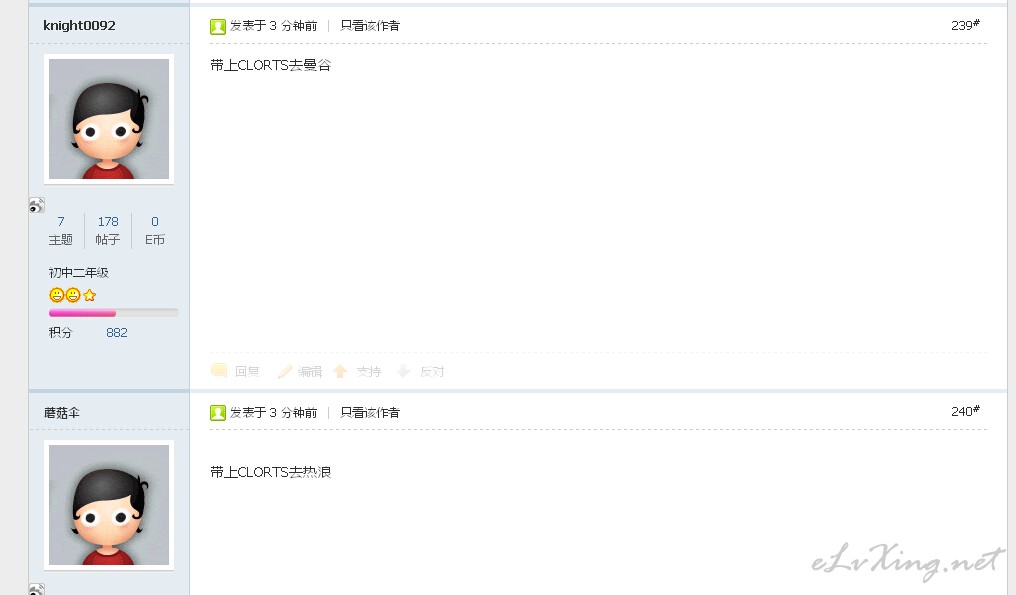Screen dimensions: 1016x595
Task: Click the pencil edit icon on post 239
Action: (x=284, y=371)
